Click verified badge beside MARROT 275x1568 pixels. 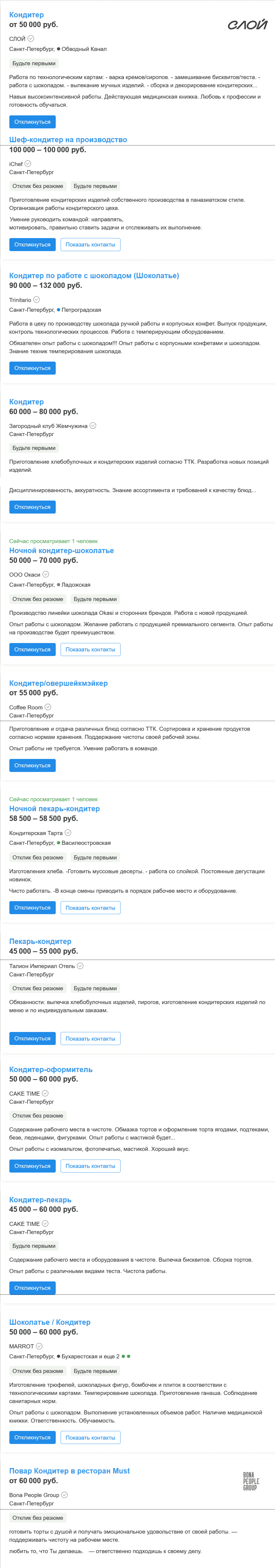click(x=40, y=1346)
